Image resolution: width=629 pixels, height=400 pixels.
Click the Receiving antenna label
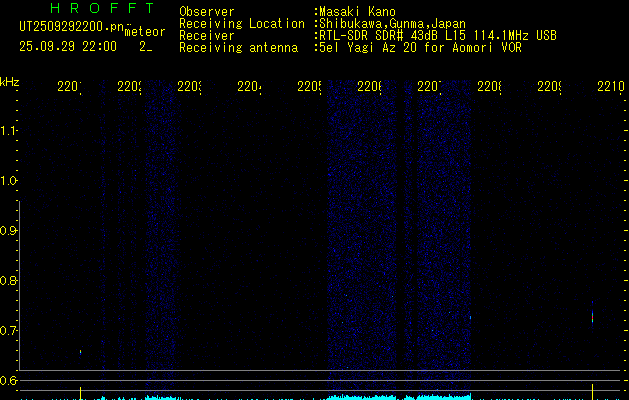point(238,48)
